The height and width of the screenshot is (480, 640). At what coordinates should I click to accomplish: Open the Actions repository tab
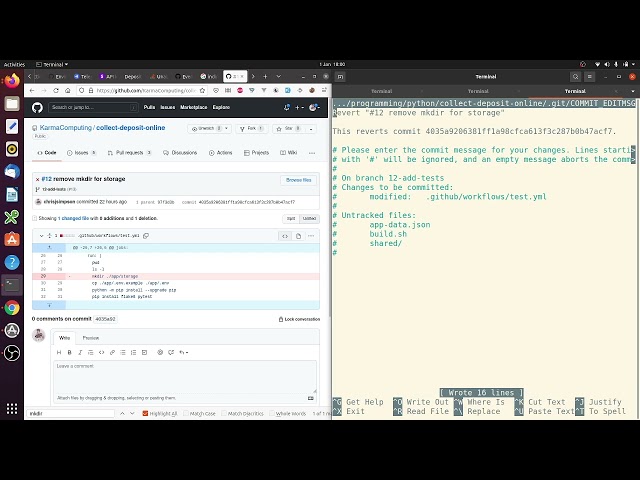click(220, 153)
